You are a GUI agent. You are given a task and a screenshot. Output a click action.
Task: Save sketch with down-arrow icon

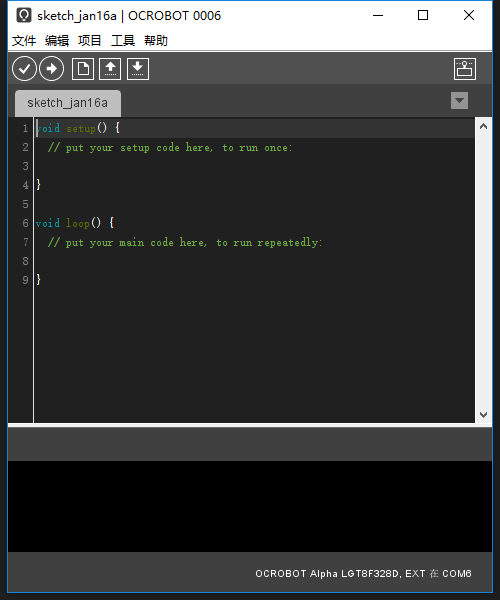coord(138,69)
